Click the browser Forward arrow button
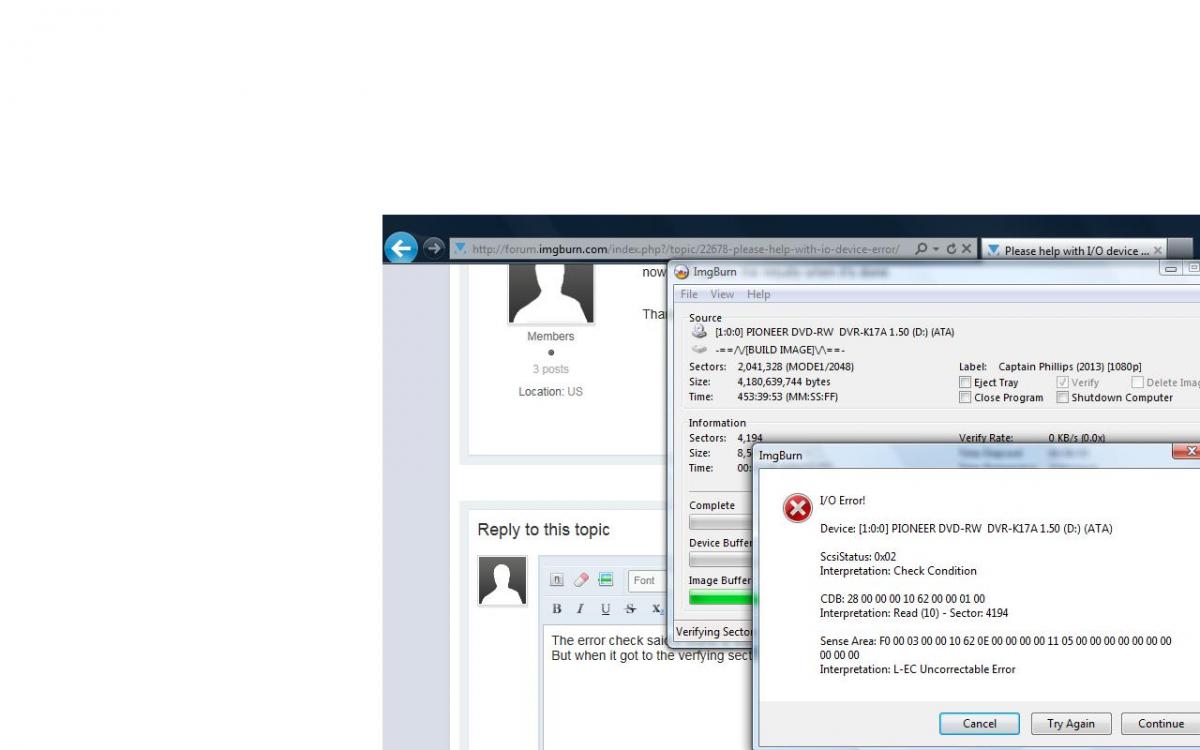This screenshot has width=1200, height=750. 433,248
